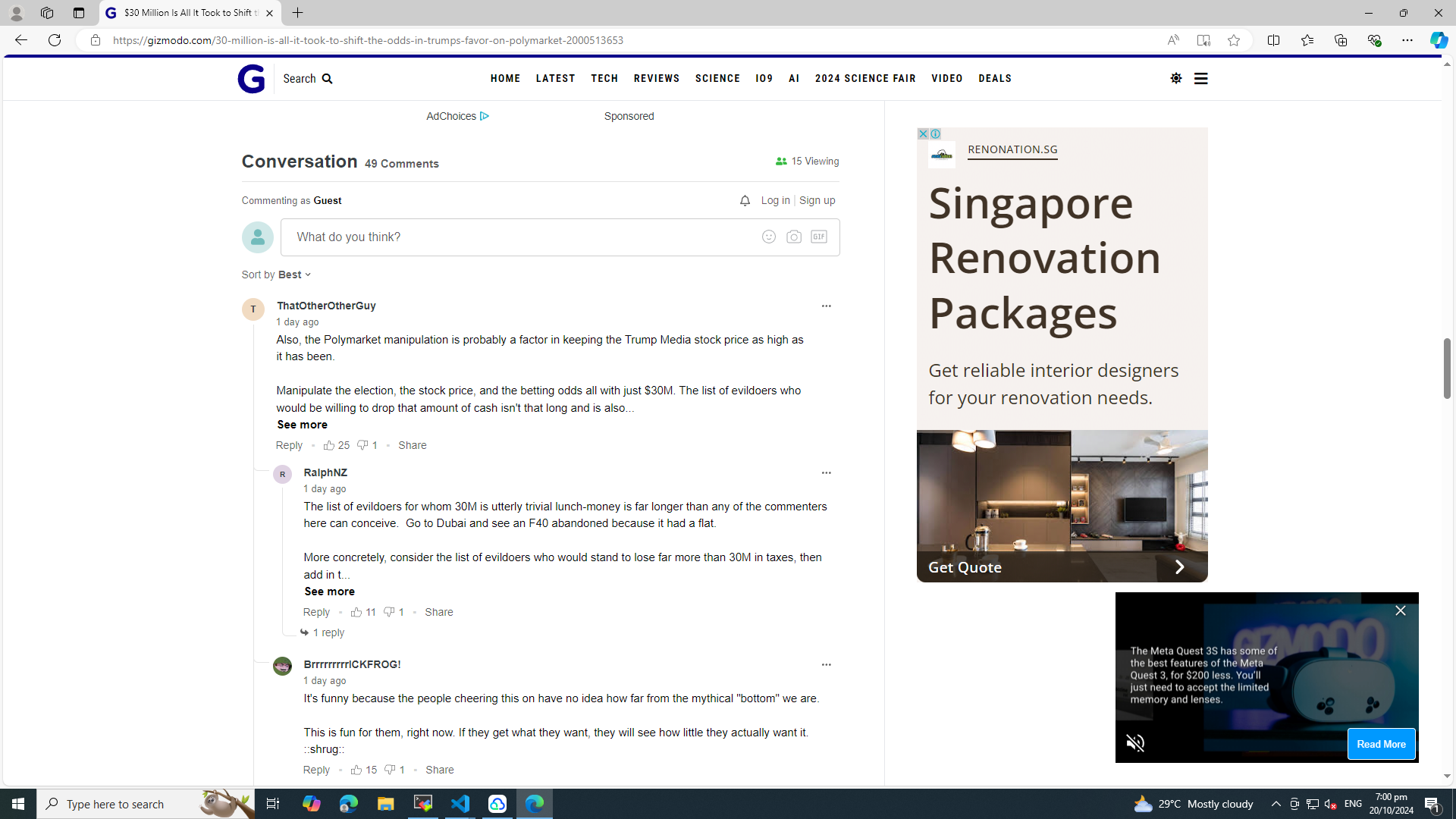Click the notifications bell icon
Viewport: 1456px width, 819px height.
coord(745,201)
